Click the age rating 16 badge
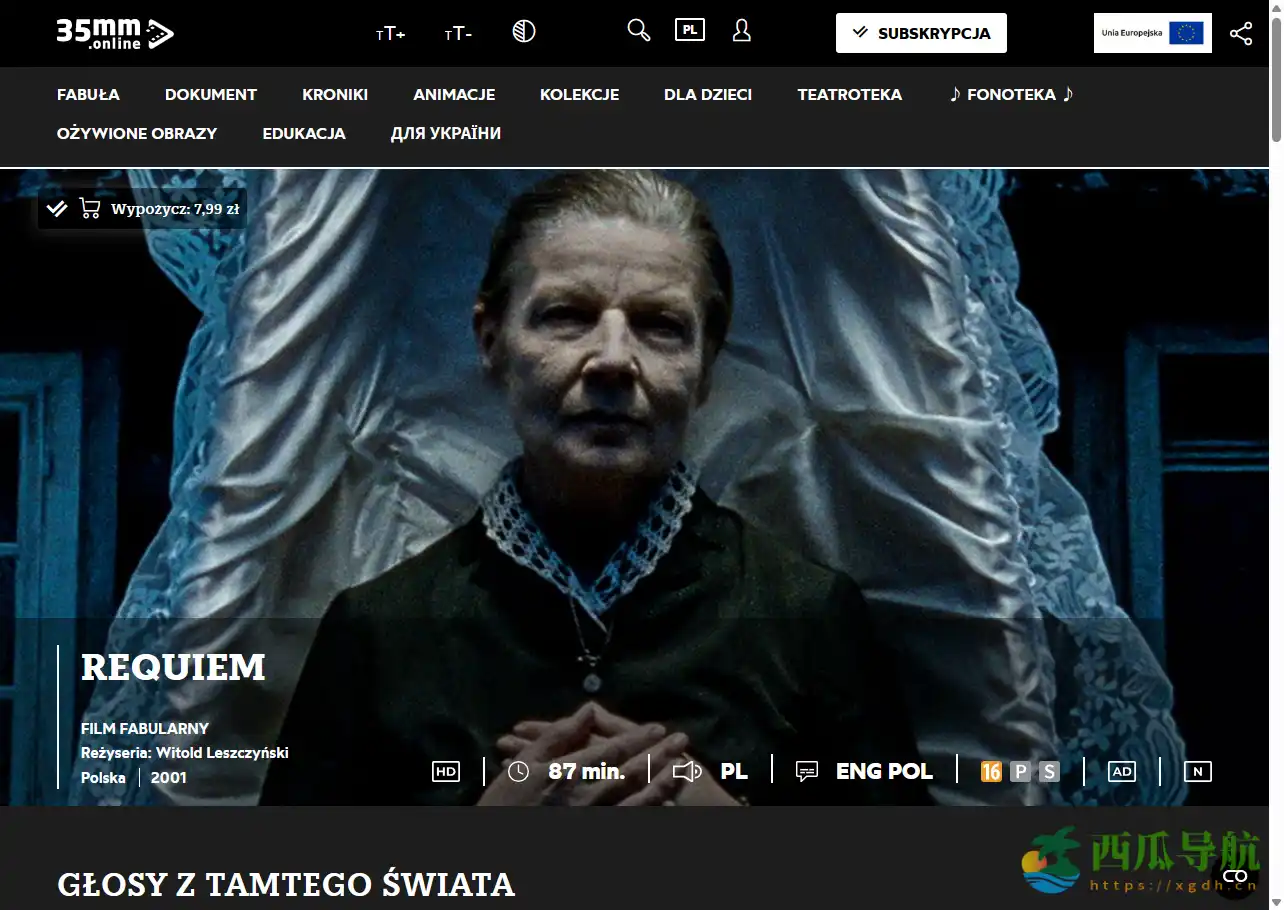 (x=991, y=771)
